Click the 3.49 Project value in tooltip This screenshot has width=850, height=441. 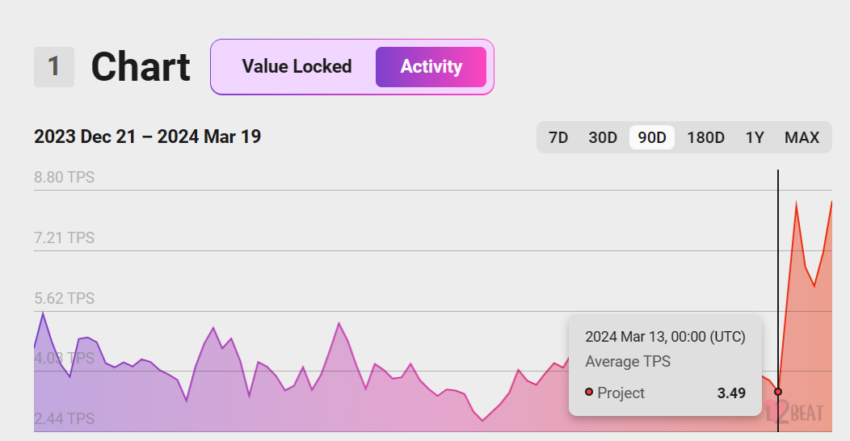[x=731, y=393]
